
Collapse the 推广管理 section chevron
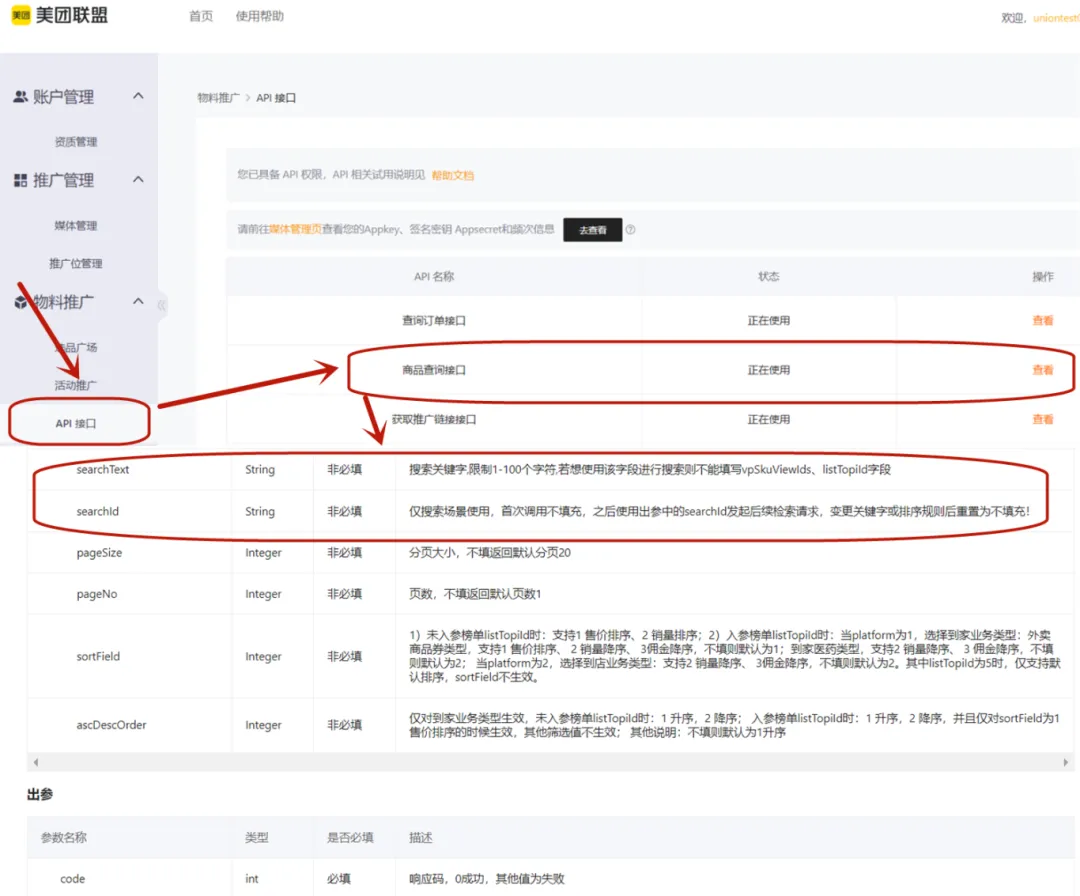point(138,180)
